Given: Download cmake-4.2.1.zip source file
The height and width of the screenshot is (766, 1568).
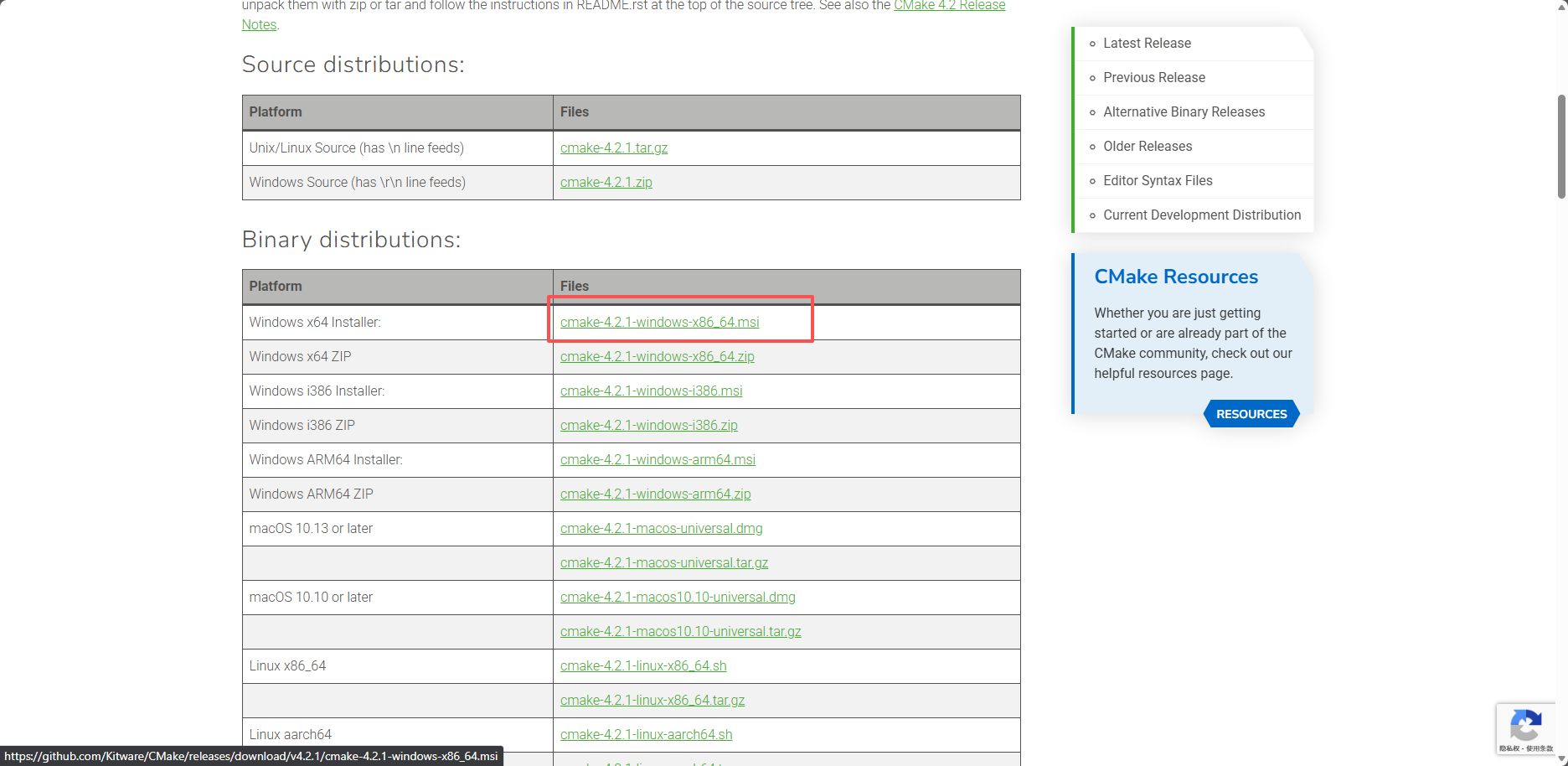Looking at the screenshot, I should coord(606,182).
